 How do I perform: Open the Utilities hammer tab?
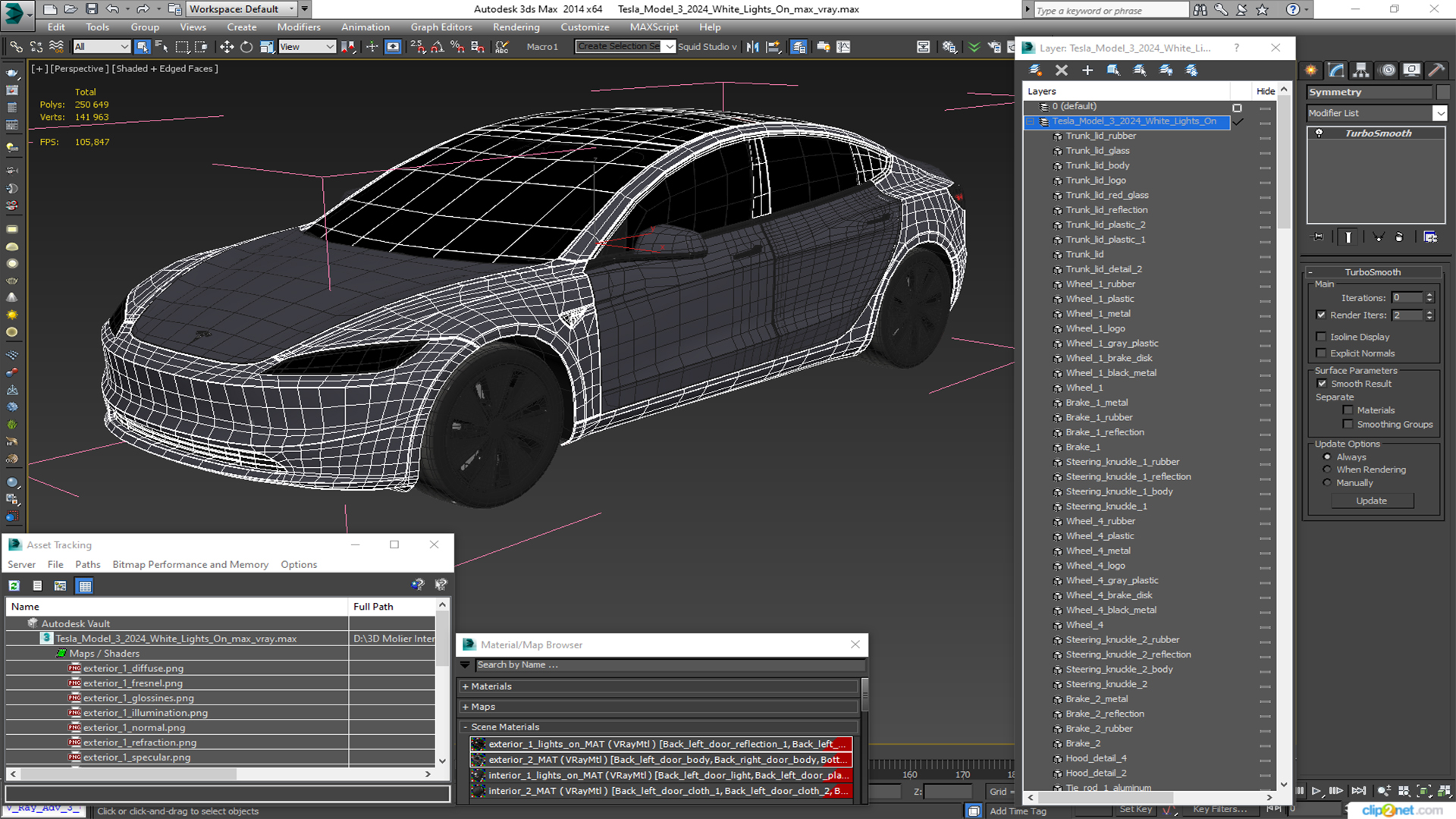pyautogui.click(x=1436, y=70)
